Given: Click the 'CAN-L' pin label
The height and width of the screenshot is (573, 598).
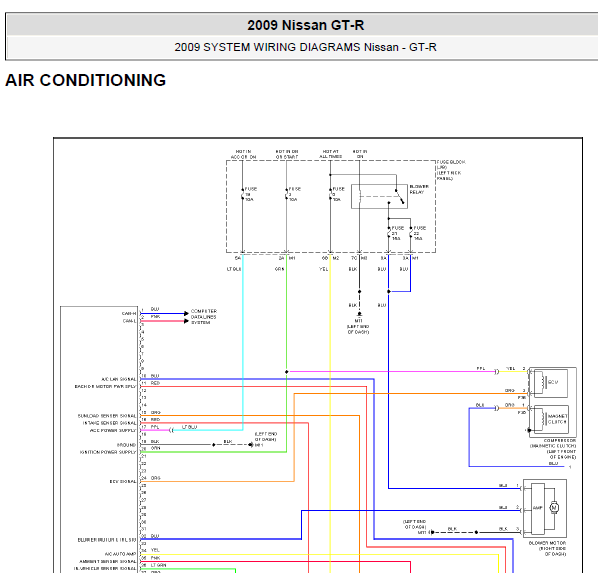Looking at the screenshot, I should pos(129,321).
